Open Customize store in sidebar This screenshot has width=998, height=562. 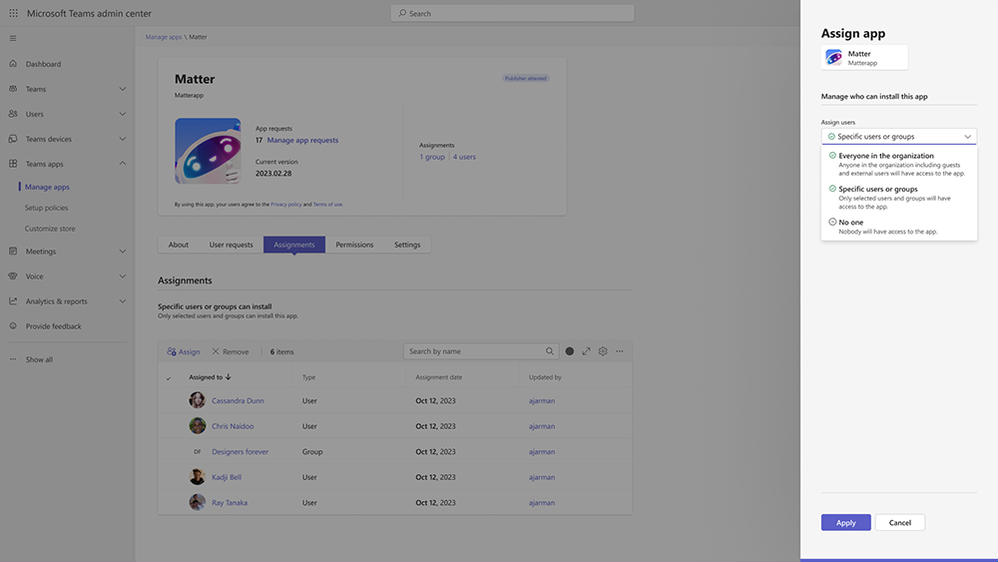click(50, 228)
